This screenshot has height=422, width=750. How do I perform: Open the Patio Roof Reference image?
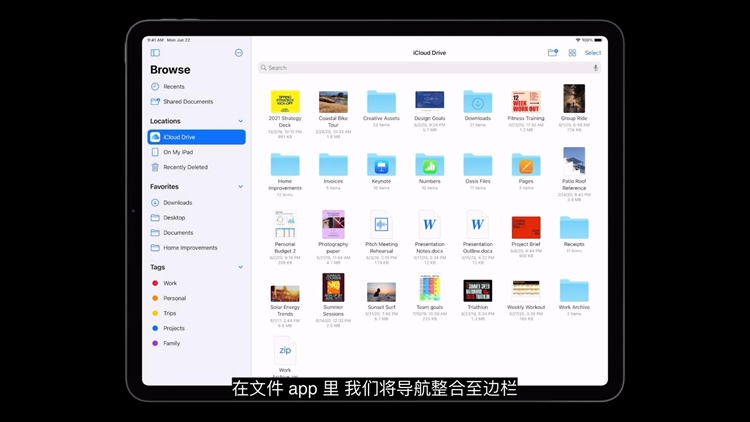click(574, 162)
